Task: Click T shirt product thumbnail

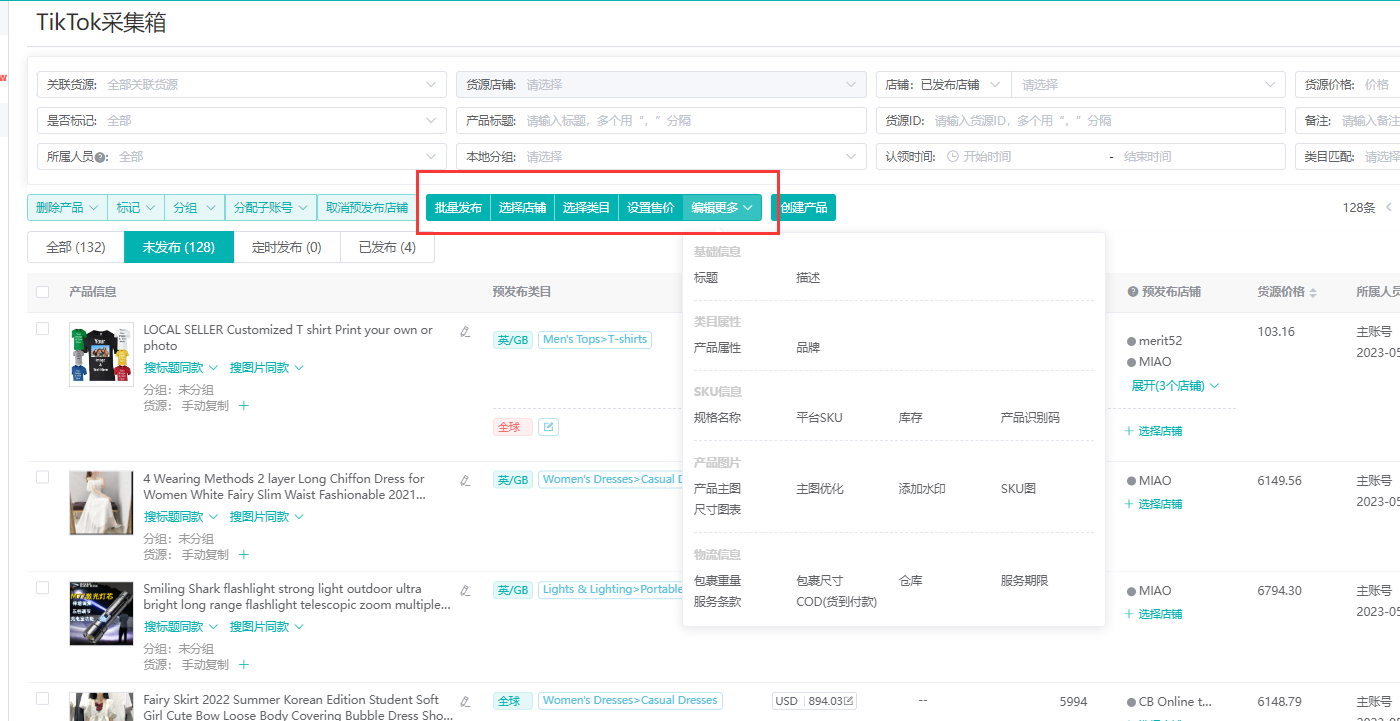Action: click(101, 354)
